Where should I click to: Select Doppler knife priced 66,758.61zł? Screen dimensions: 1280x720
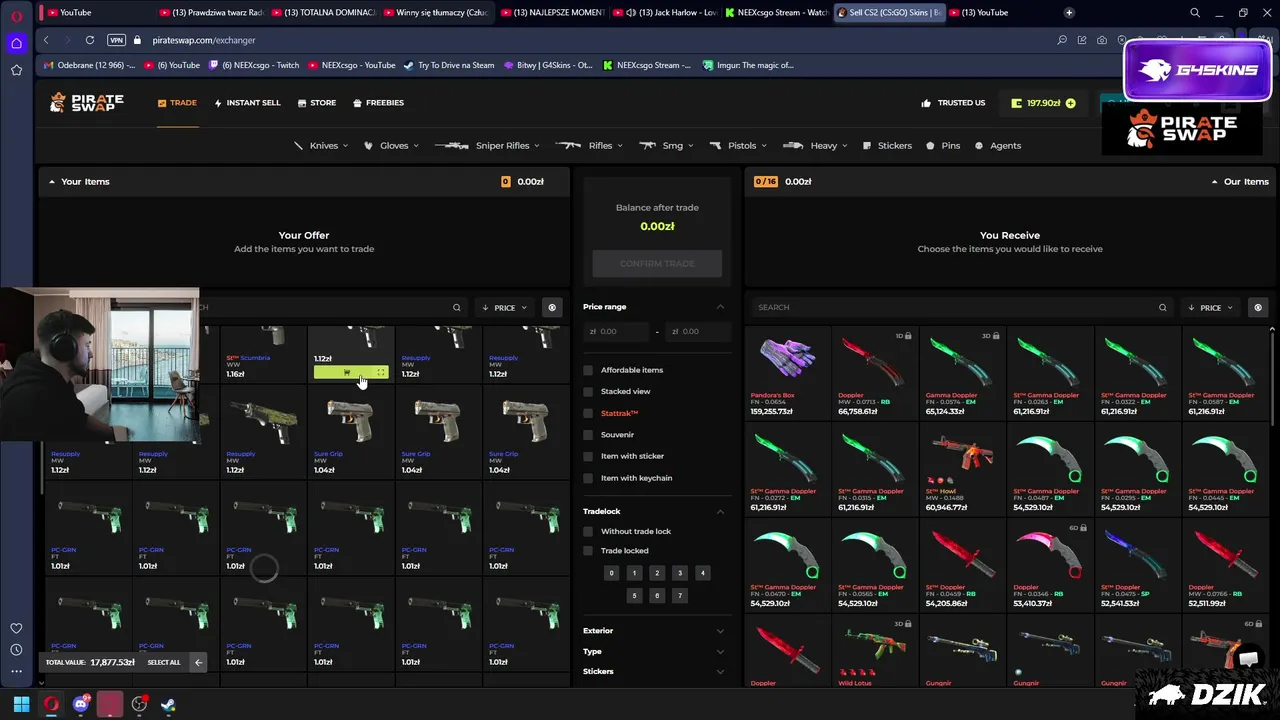point(875,372)
